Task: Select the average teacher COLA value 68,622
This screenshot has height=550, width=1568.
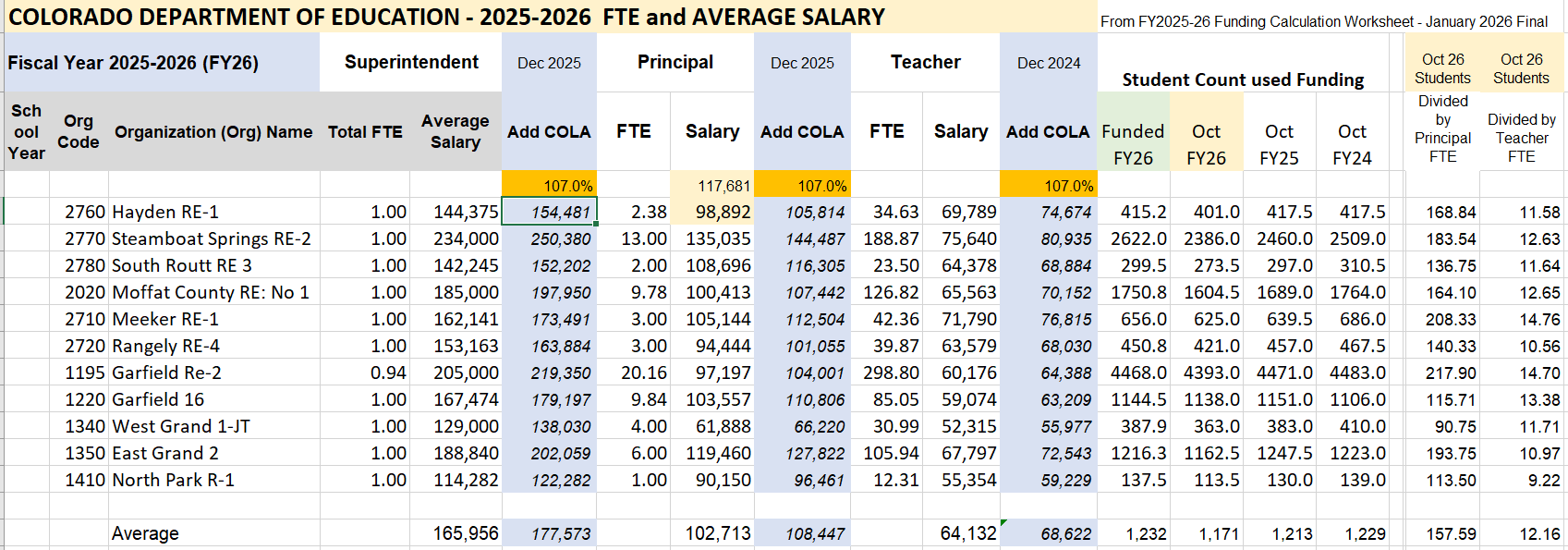Action: [x=1049, y=533]
